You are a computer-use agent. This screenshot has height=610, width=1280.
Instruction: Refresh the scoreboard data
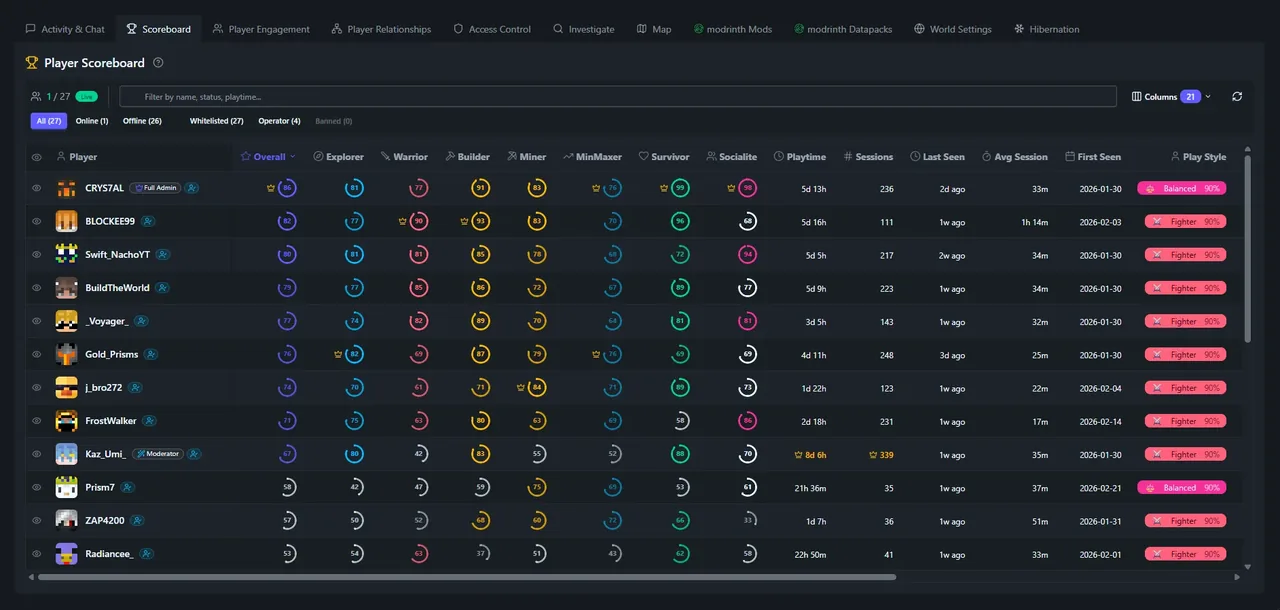(1236, 96)
